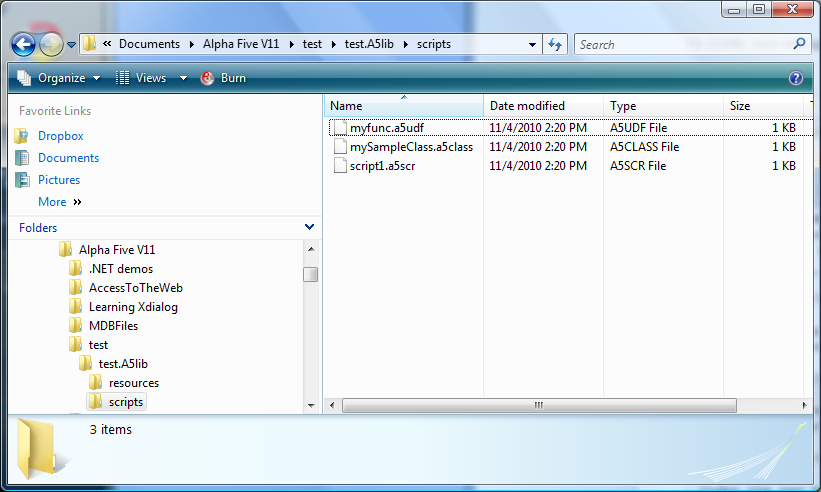Select the test.A5lib folder in tree
This screenshot has height=492, width=821.
point(123,364)
